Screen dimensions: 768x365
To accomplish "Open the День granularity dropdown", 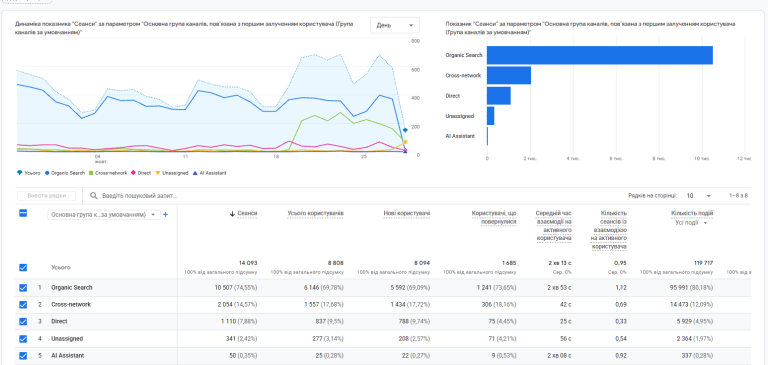I will click(394, 25).
